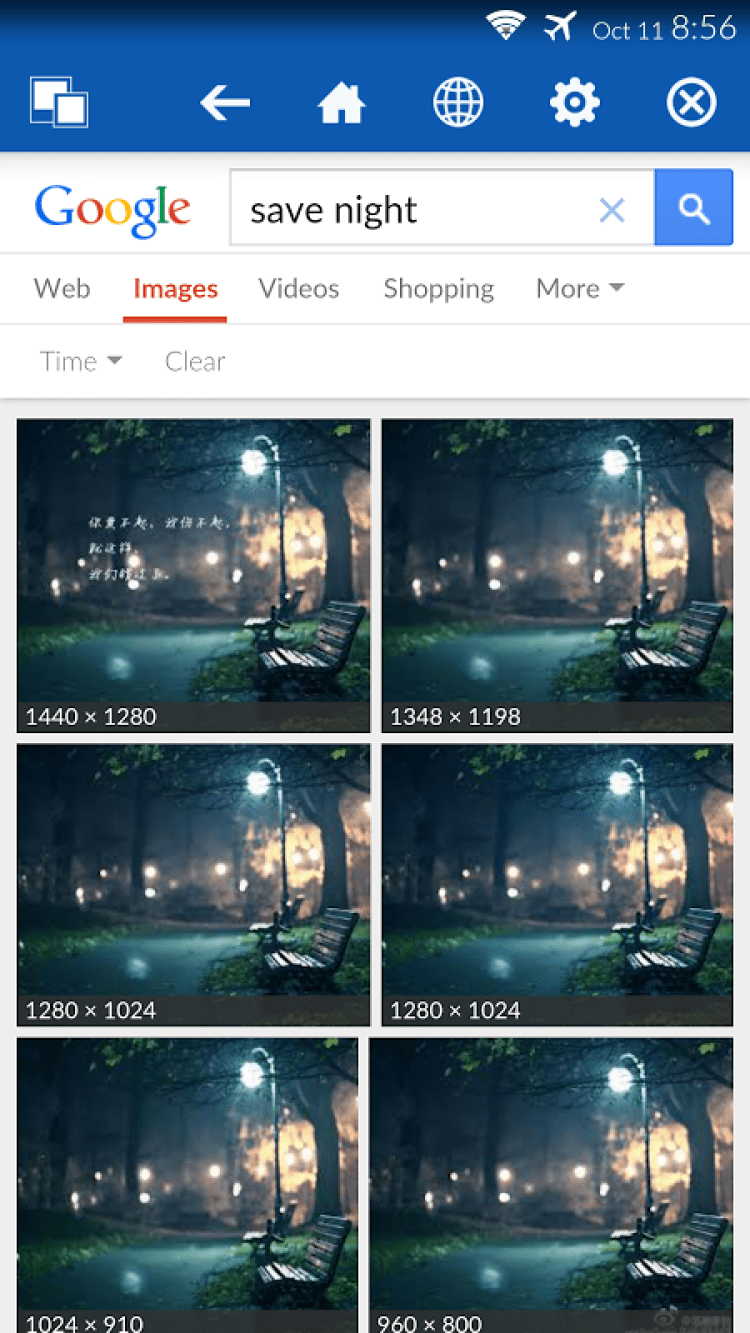Switch to the Web tab
Image resolution: width=750 pixels, height=1333 pixels.
[x=62, y=288]
